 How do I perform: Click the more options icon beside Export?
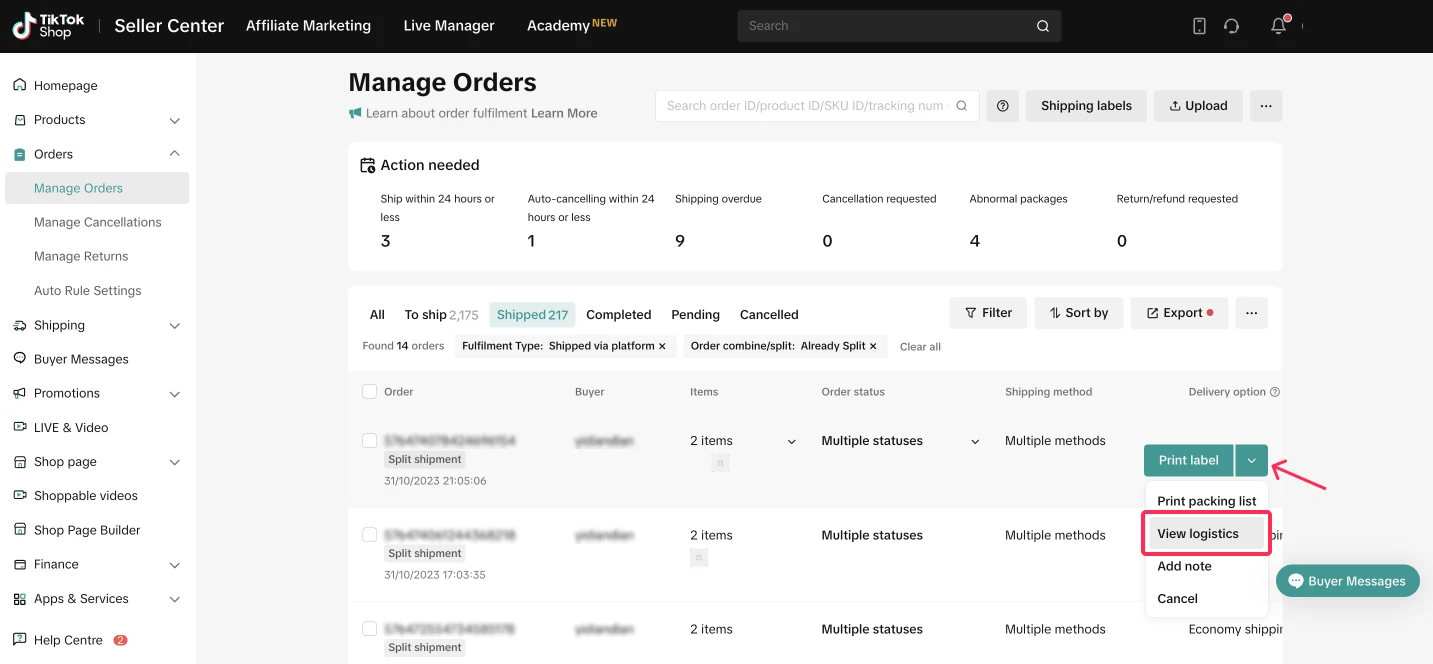point(1251,313)
